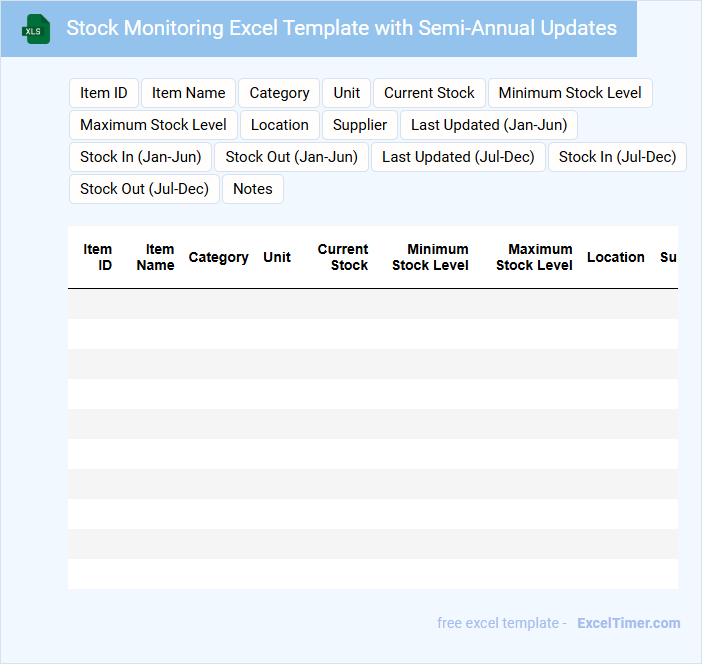Click the Stock In (Jan-Jun) tag

pyautogui.click(x=141, y=157)
